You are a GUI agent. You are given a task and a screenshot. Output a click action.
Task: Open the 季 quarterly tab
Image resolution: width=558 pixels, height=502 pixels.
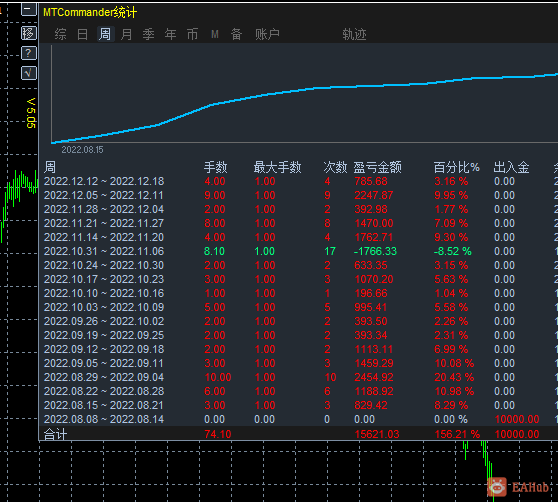point(148,35)
